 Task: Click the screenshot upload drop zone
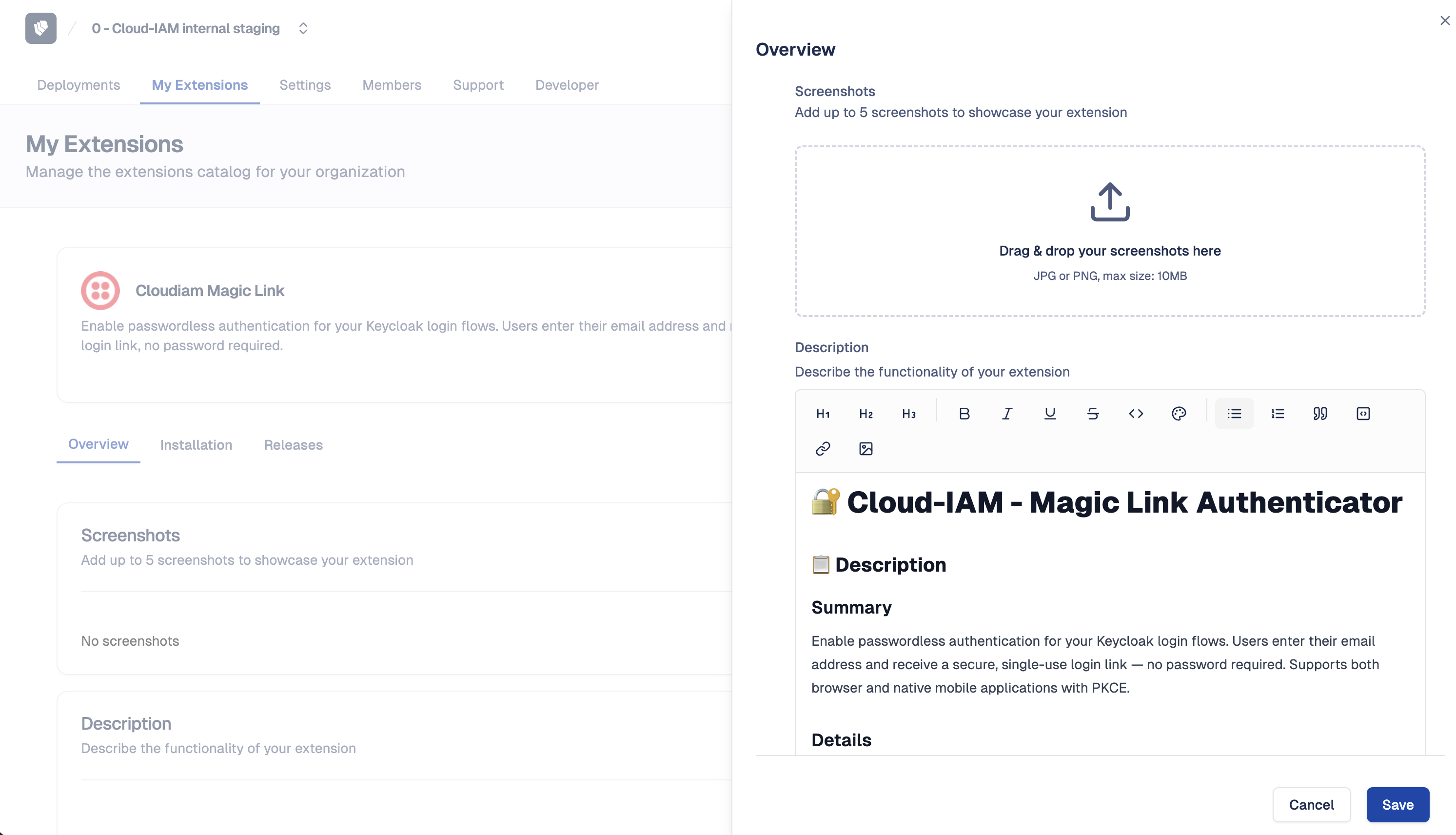1109,231
